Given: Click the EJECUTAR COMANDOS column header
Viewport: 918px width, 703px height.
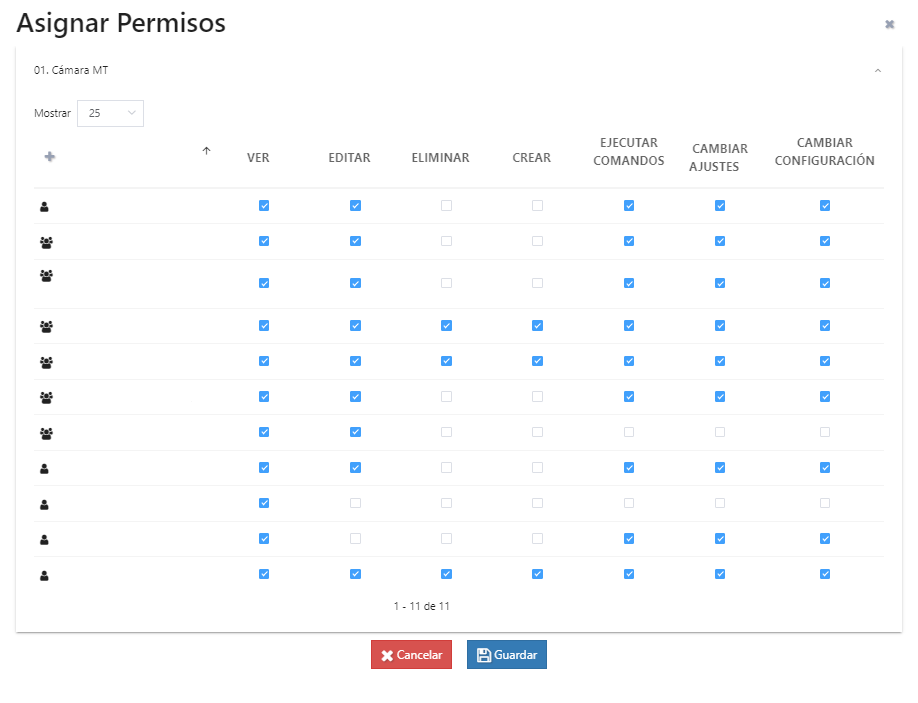Looking at the screenshot, I should (628, 152).
